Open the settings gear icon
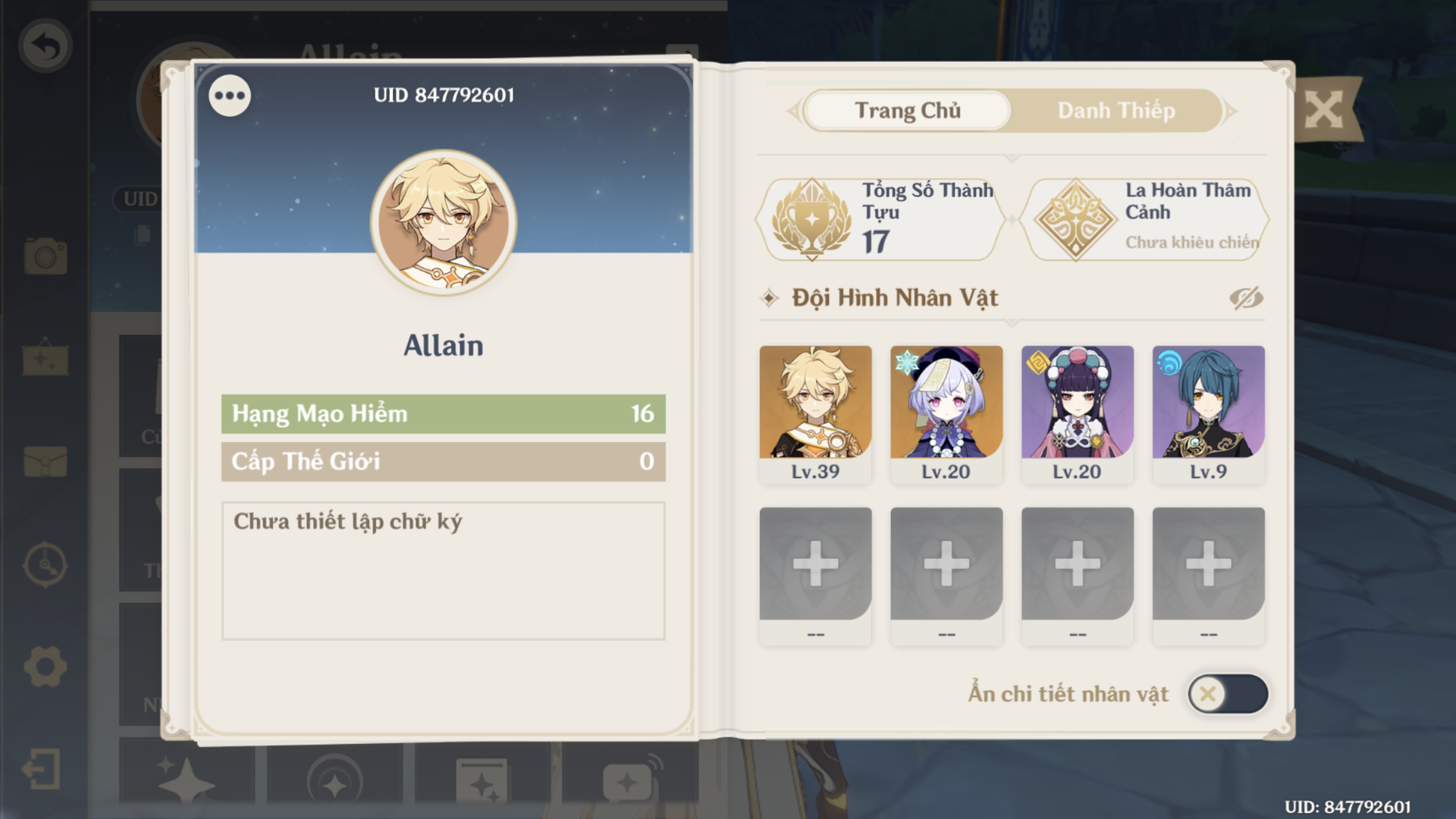 45,667
